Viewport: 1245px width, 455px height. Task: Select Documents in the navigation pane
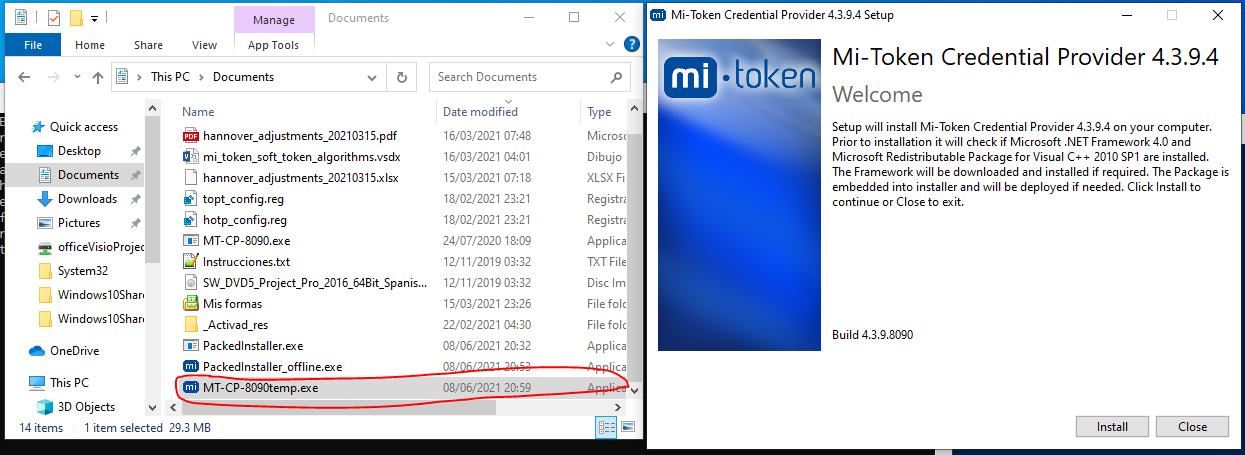88,175
